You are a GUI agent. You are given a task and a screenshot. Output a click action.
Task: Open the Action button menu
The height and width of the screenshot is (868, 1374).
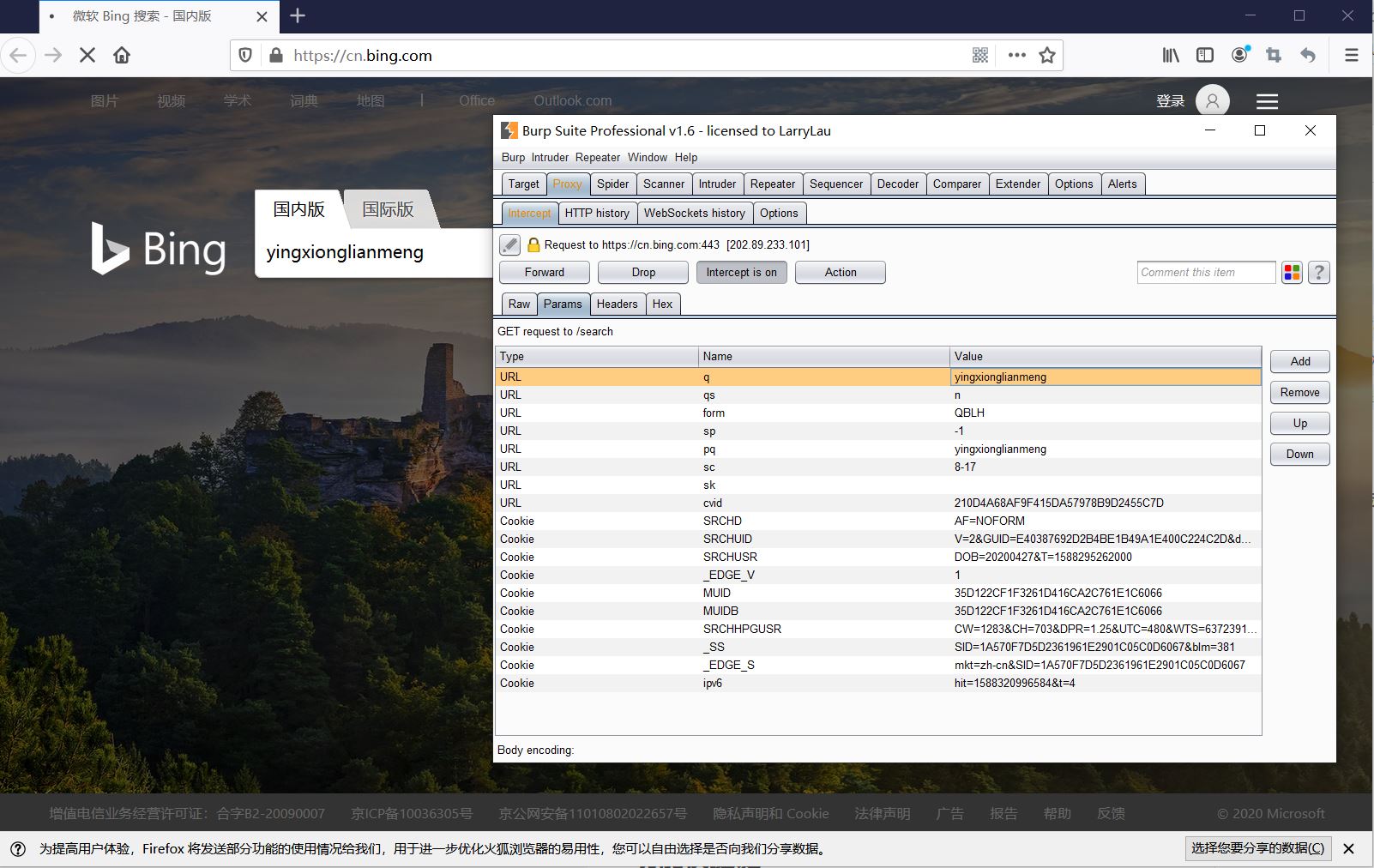(x=841, y=272)
